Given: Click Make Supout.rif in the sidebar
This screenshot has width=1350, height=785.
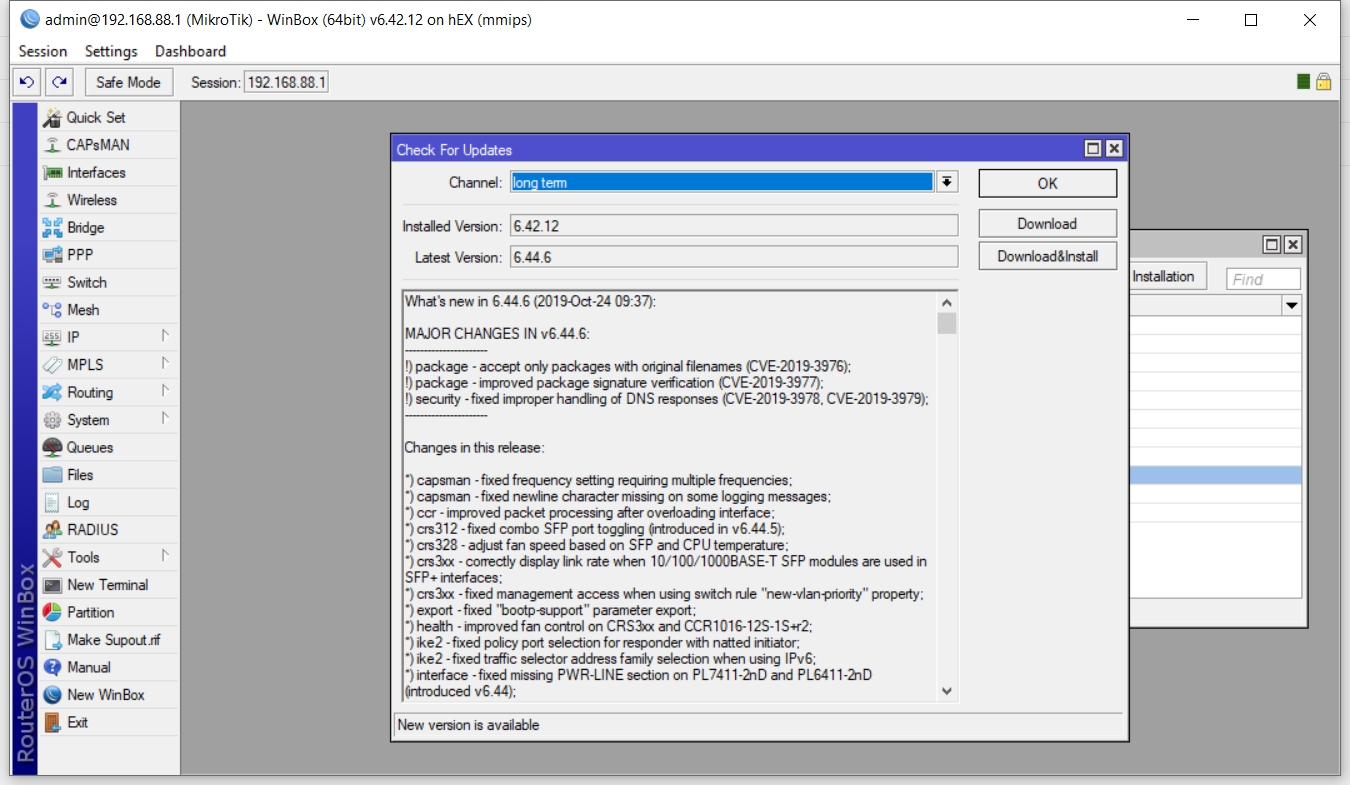Looking at the screenshot, I should pyautogui.click(x=108, y=640).
